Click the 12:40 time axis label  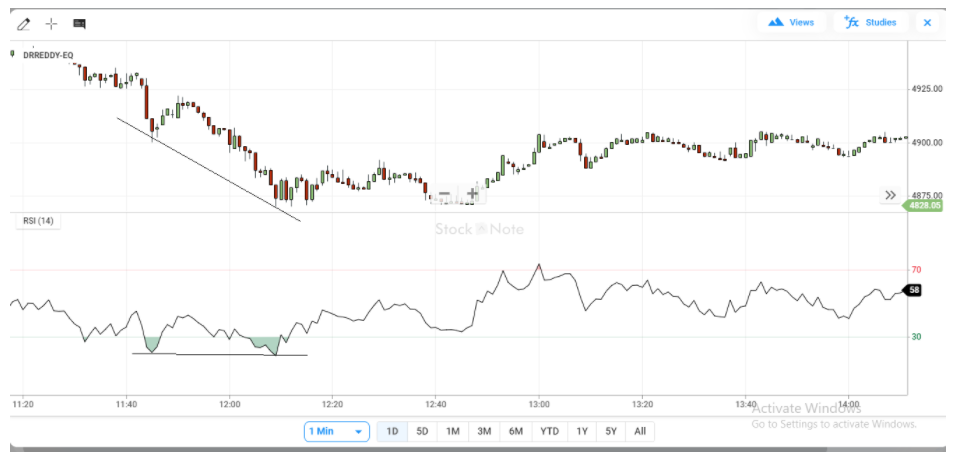[436, 404]
